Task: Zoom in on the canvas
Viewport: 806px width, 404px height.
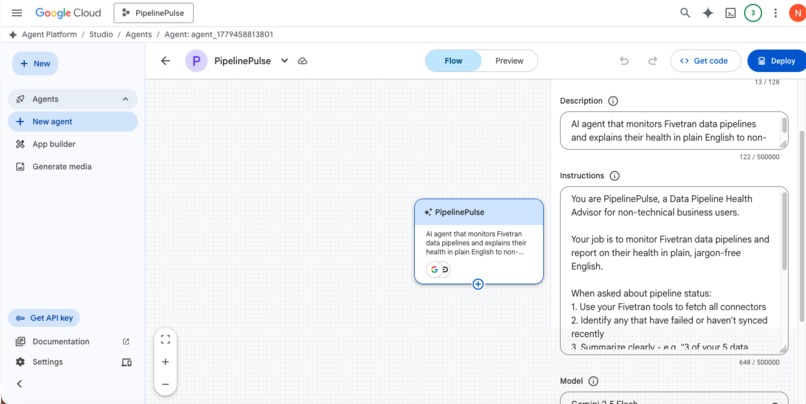Action: coord(165,362)
